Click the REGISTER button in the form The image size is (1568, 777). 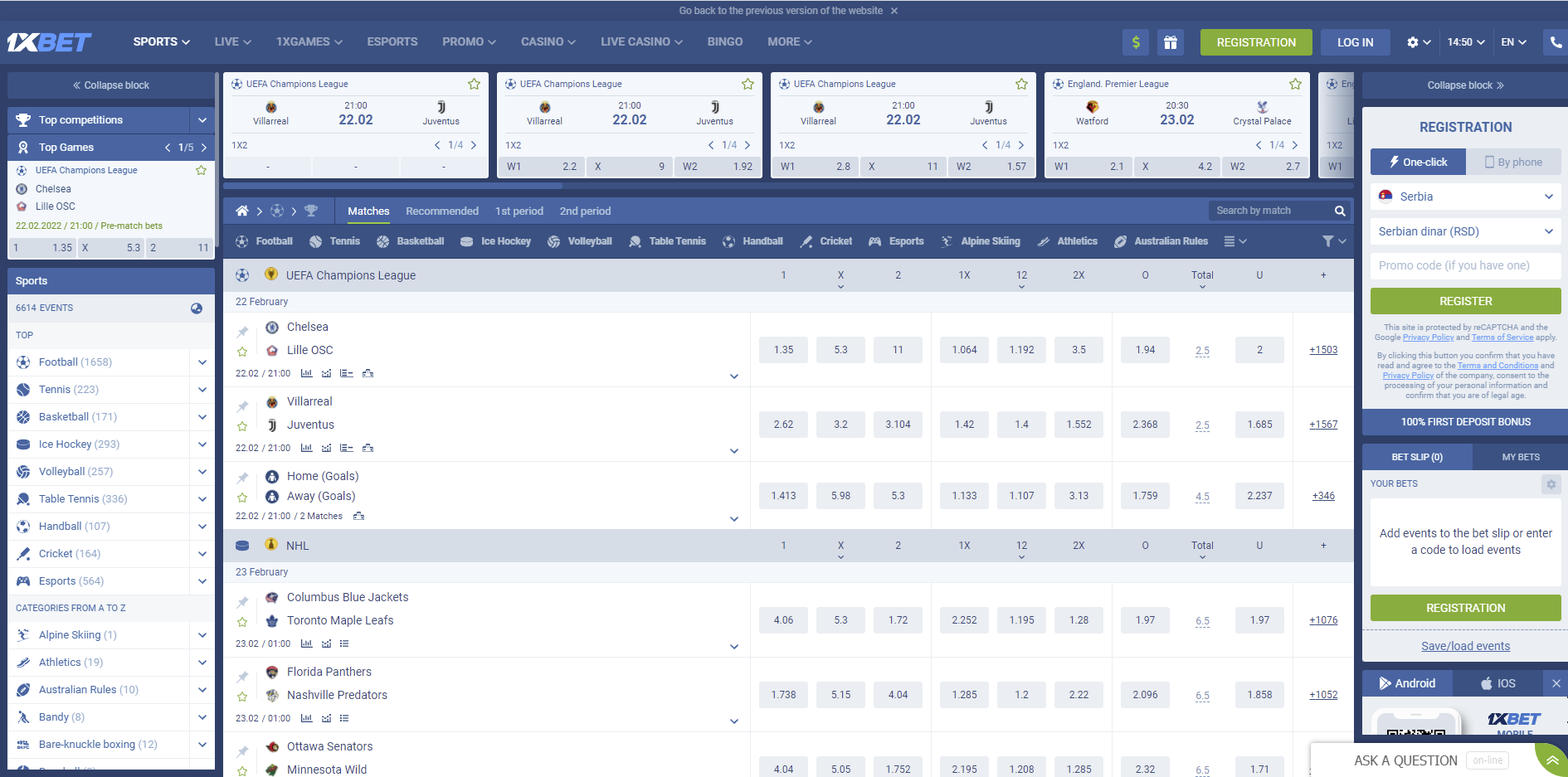[1466, 301]
